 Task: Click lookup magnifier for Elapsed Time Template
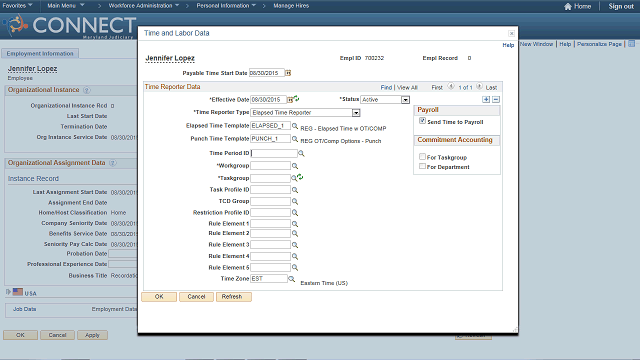click(295, 126)
